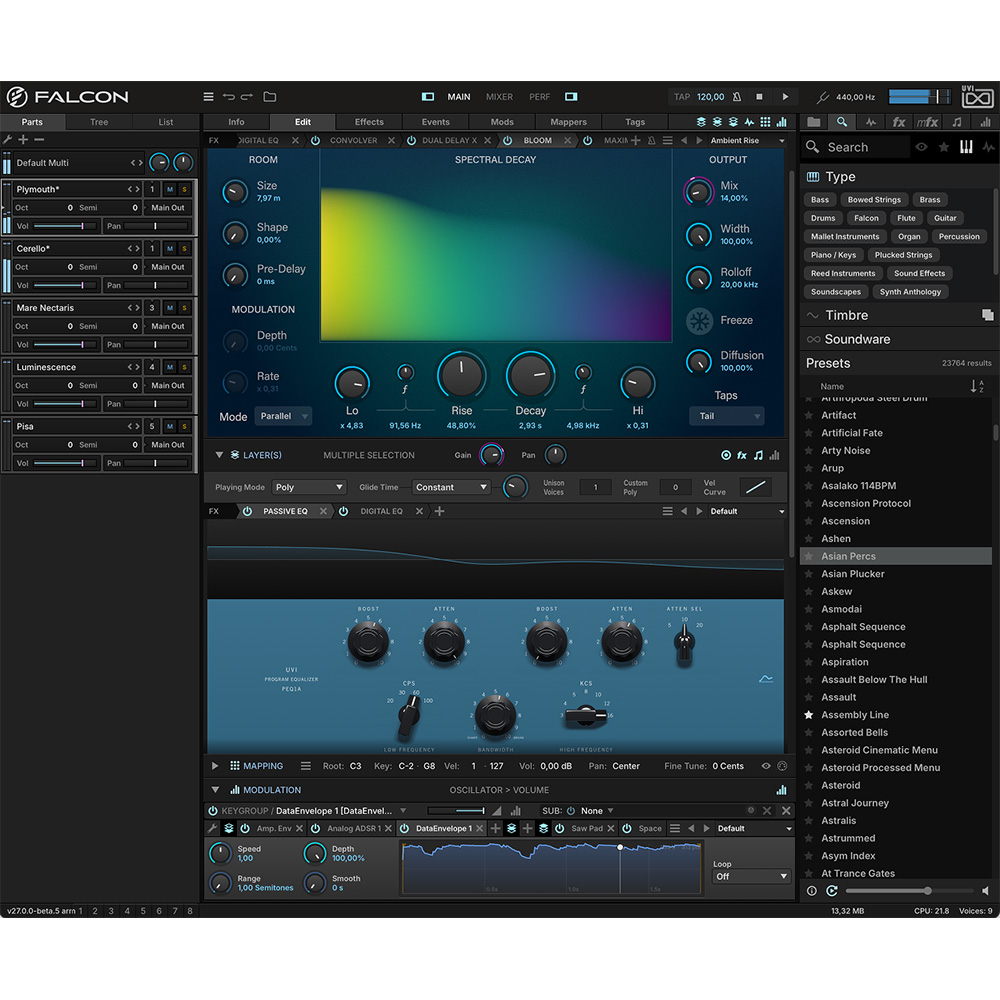Stop playback with the stop button
The height and width of the screenshot is (1000, 1000).
tap(759, 97)
